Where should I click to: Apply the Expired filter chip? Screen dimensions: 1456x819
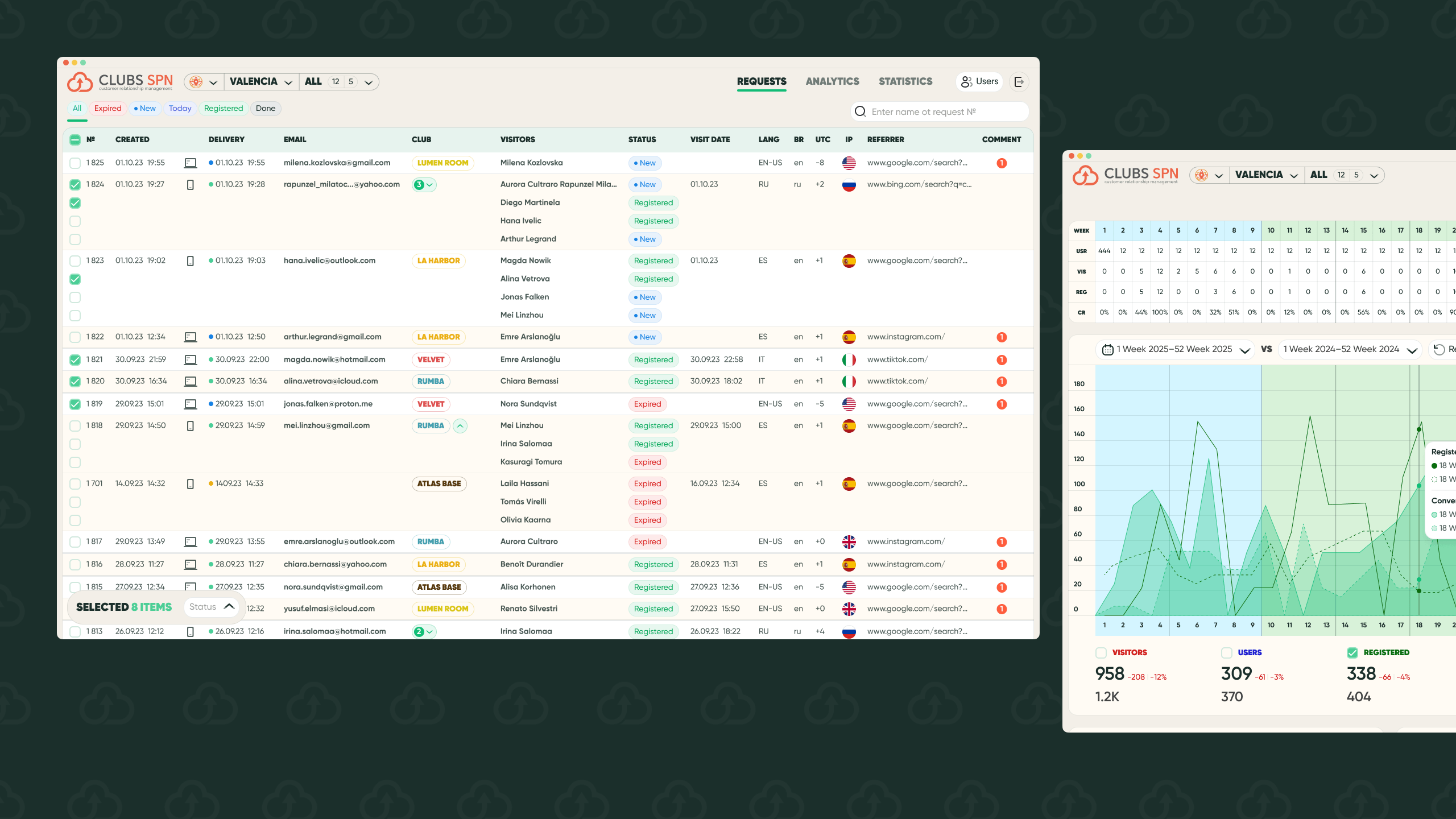(x=107, y=108)
